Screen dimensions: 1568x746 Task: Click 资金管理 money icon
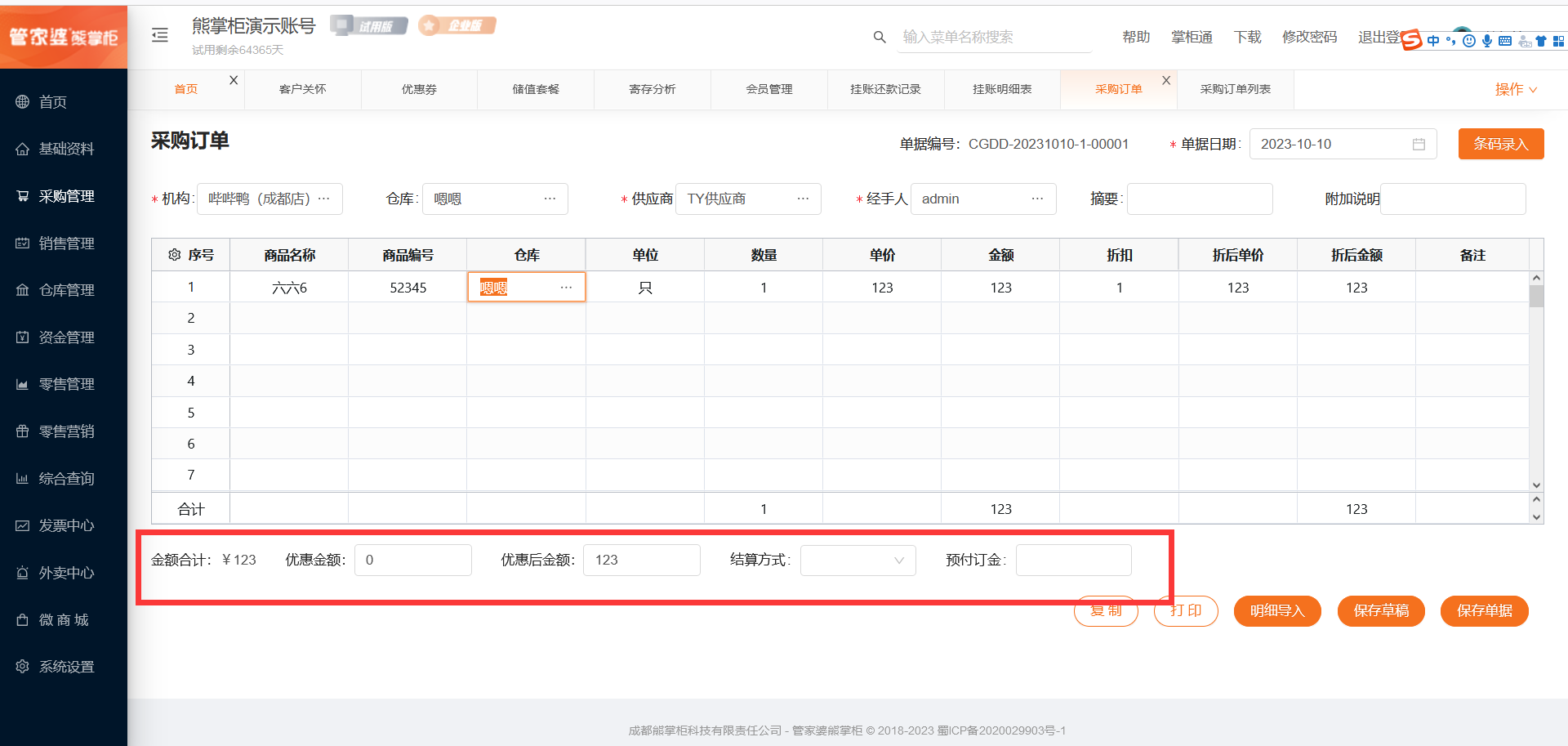pyautogui.click(x=23, y=337)
